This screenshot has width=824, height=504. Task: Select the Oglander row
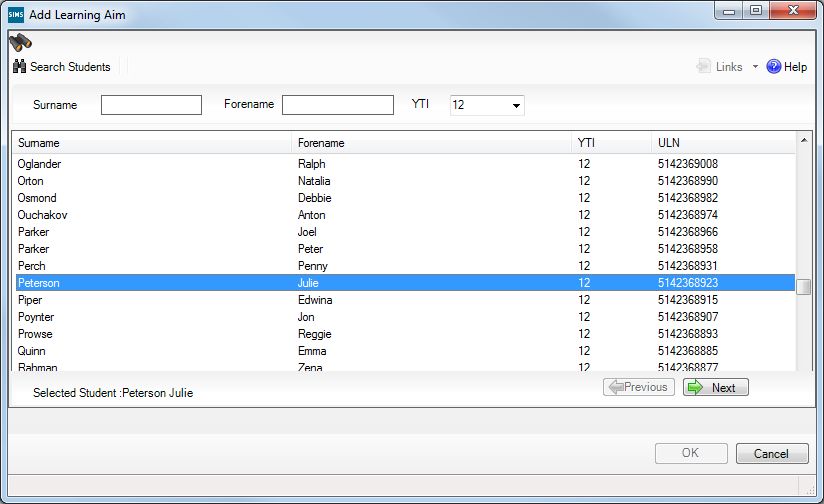405,164
